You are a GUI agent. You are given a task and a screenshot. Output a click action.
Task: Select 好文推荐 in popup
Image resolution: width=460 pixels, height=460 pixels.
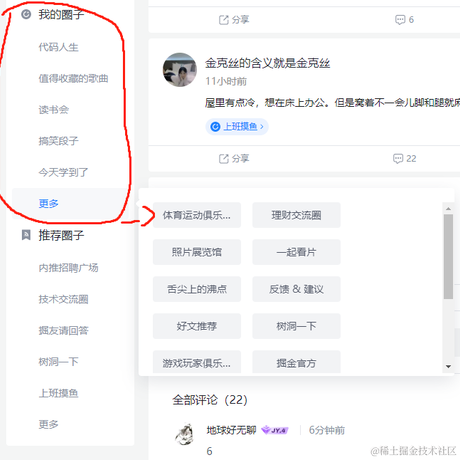coord(197,326)
